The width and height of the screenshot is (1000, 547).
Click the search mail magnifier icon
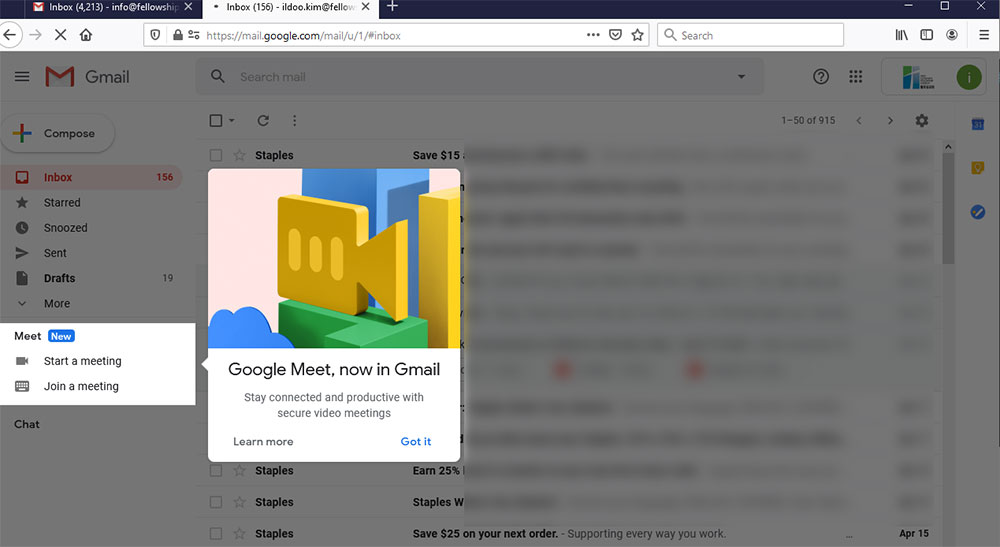217,77
